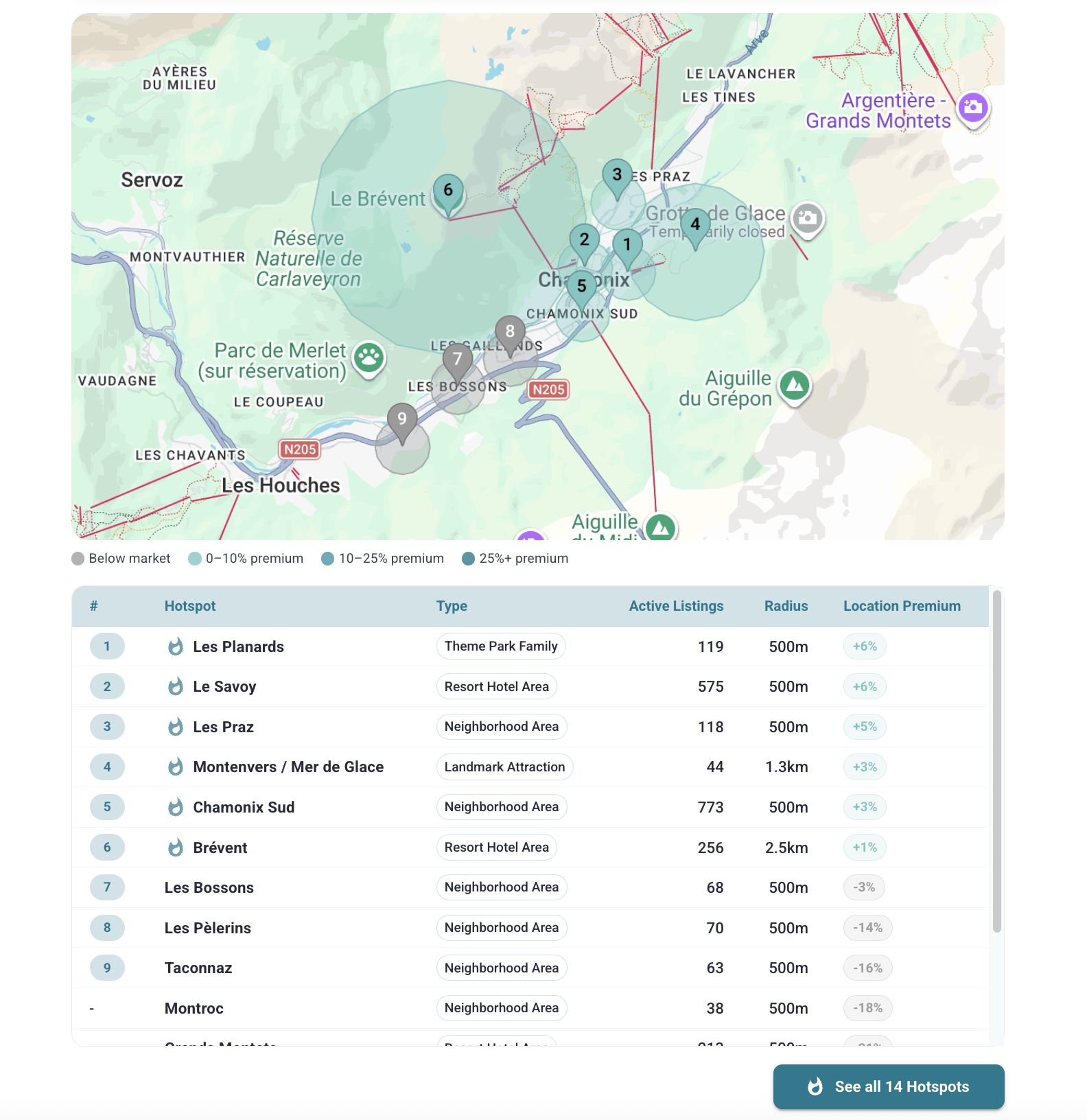The height and width of the screenshot is (1120, 1087).
Task: Click the Servoz town label on map
Action: pyautogui.click(x=152, y=180)
